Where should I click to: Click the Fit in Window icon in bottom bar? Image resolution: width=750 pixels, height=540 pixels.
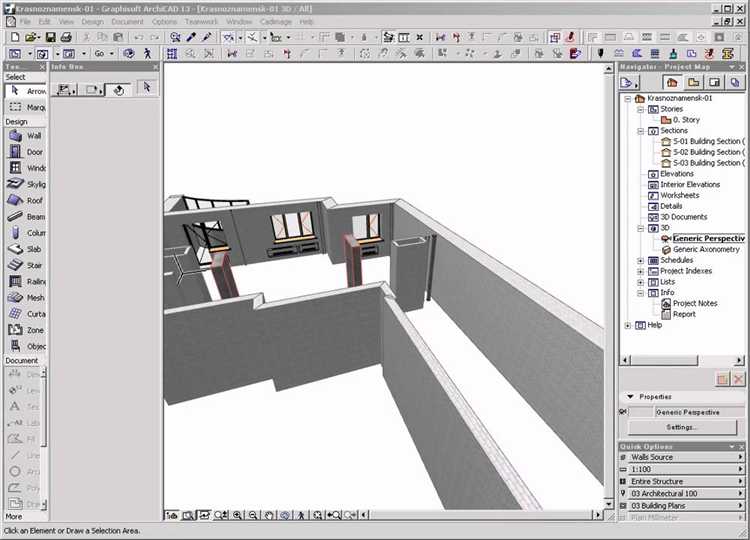pos(317,515)
